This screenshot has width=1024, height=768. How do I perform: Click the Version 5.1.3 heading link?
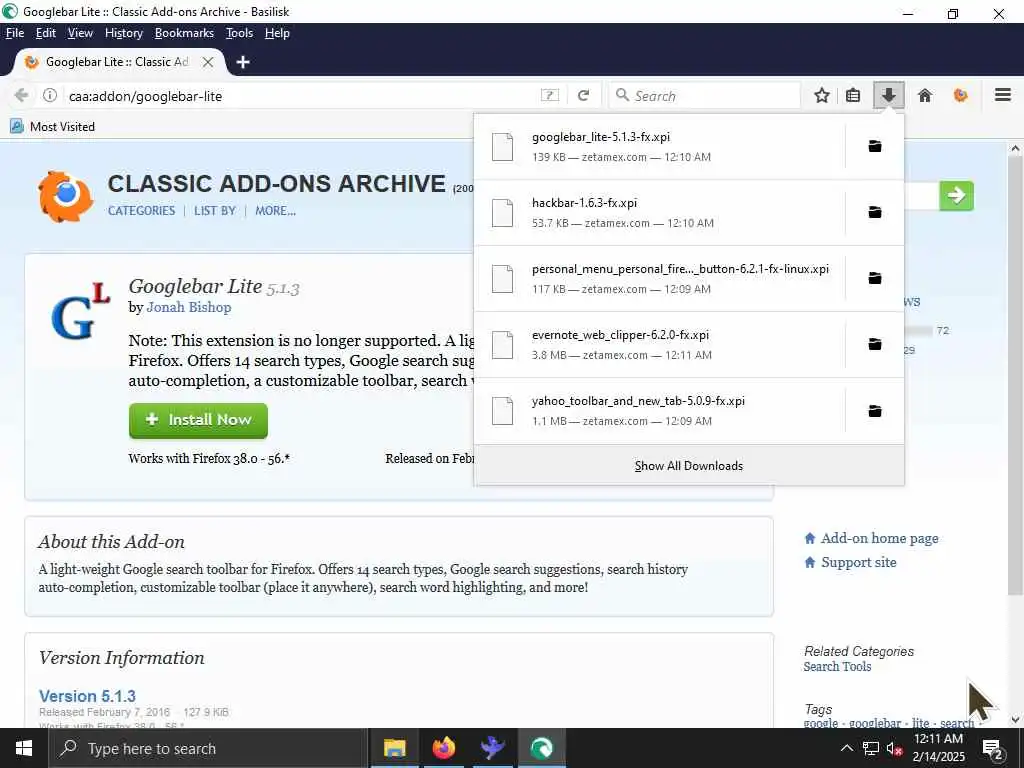coord(88,696)
